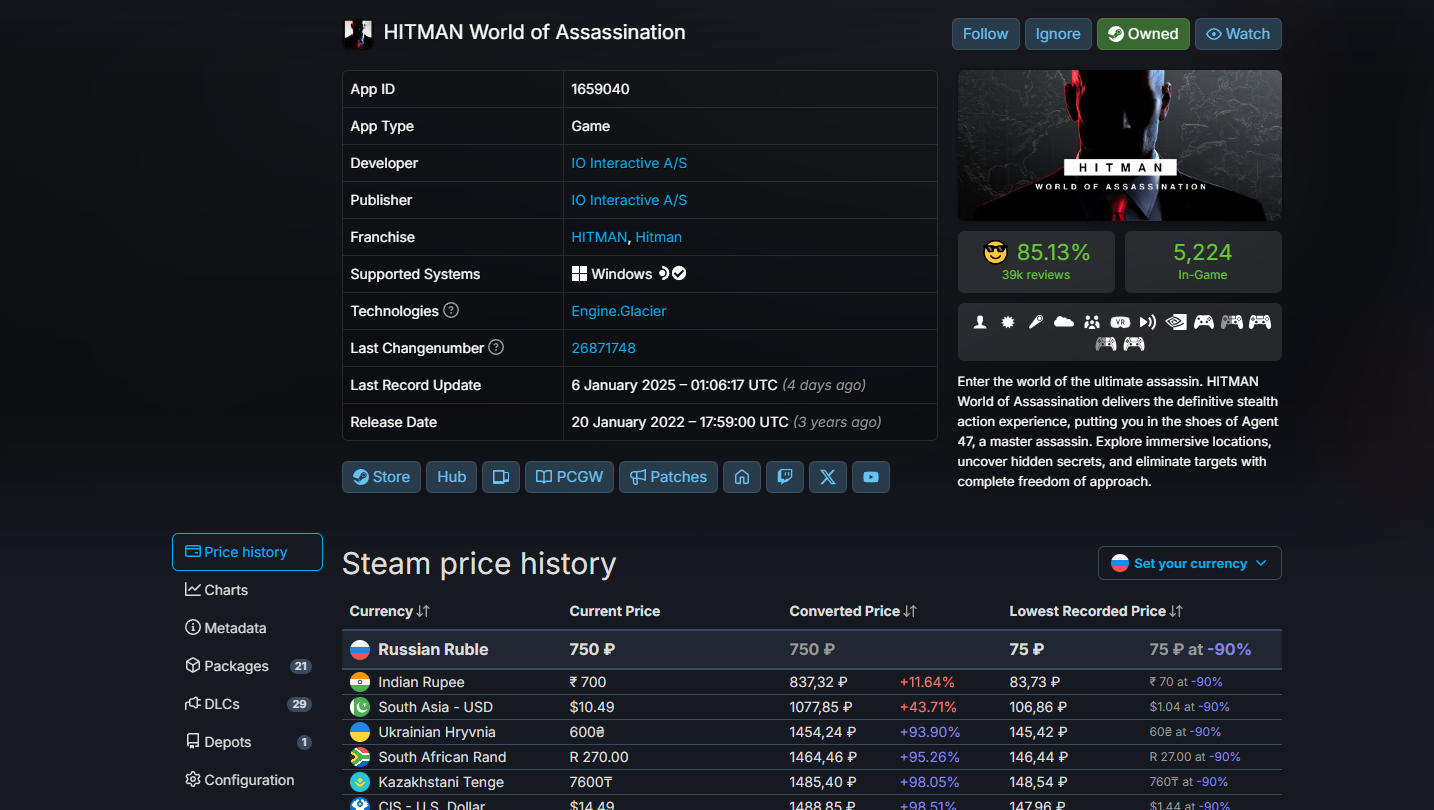Viewport: 1434px width, 810px height.
Task: Click the devices icon button beside Hub
Action: click(501, 477)
